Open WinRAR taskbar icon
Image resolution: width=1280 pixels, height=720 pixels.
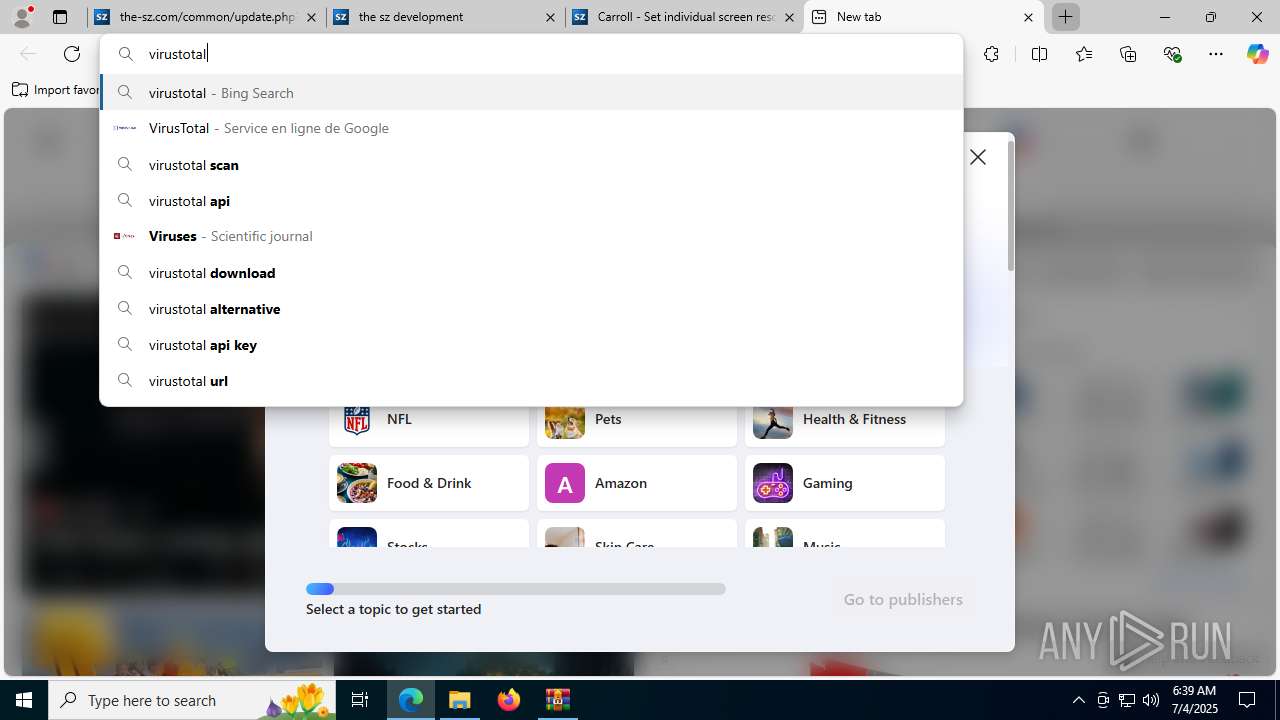(557, 700)
